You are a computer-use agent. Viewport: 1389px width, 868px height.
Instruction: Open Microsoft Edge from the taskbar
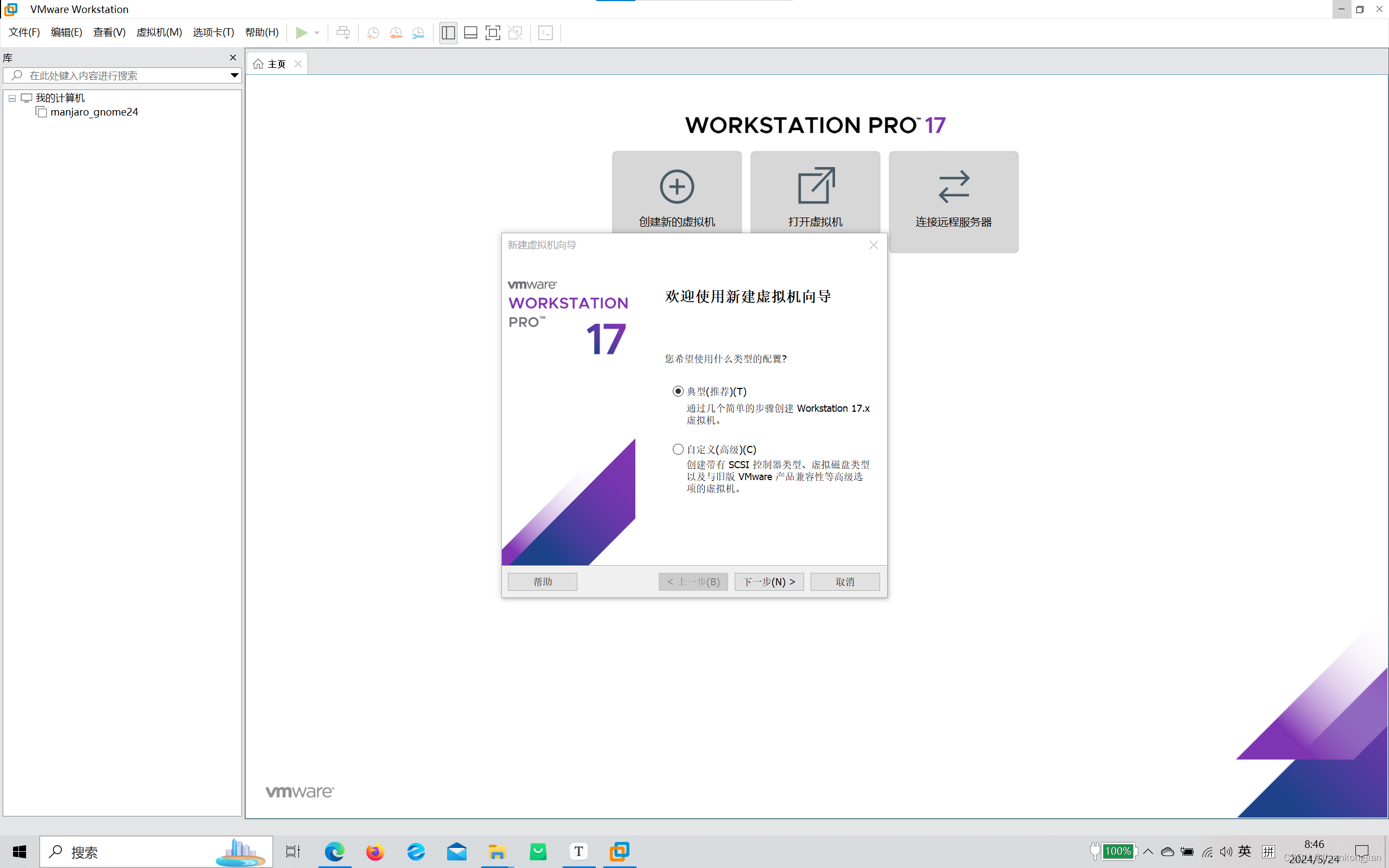(335, 852)
